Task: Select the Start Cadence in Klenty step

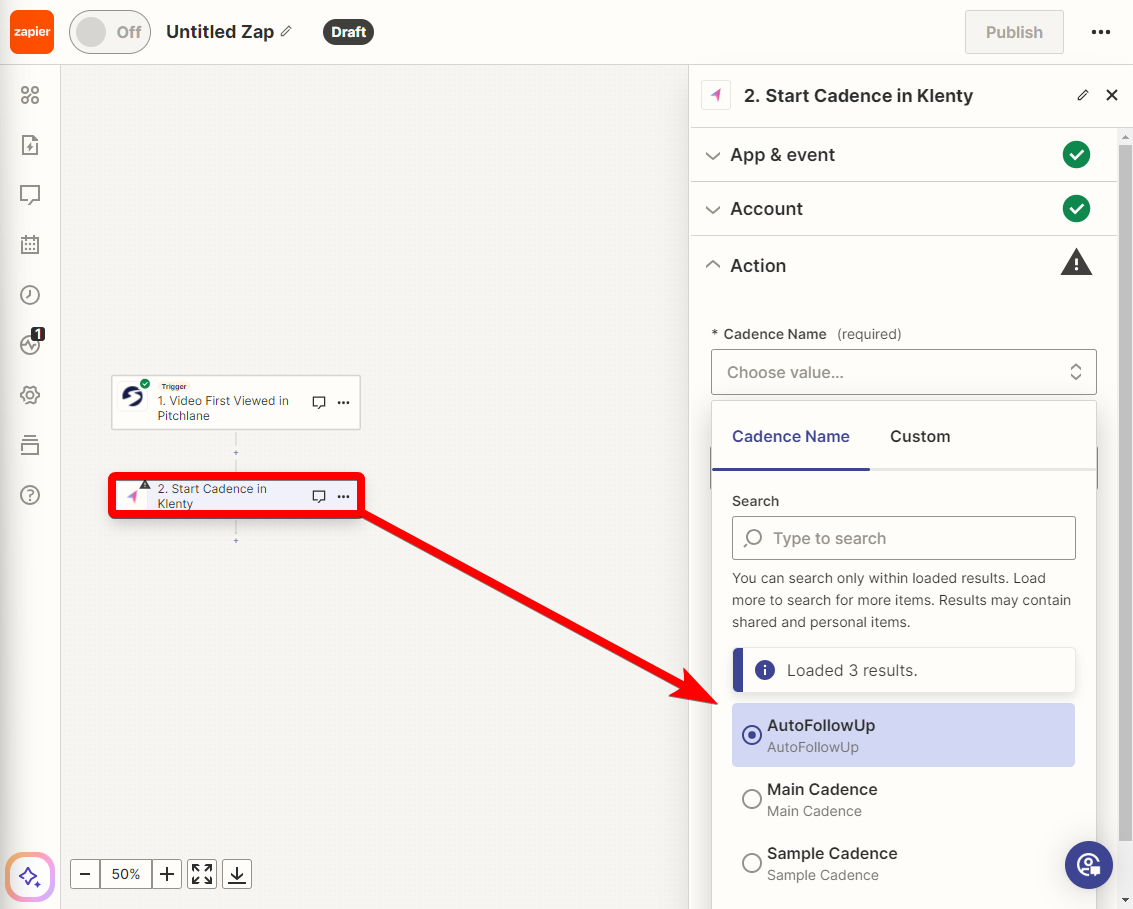Action: [x=236, y=496]
